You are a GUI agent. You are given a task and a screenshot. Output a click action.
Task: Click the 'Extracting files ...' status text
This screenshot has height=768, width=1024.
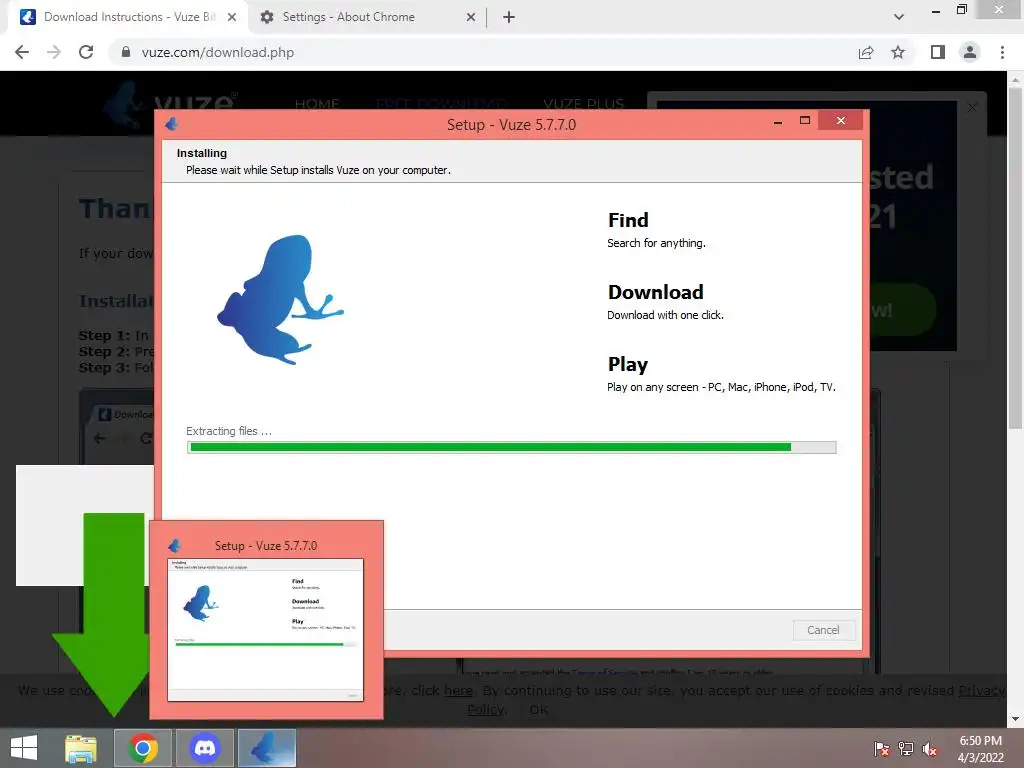pyautogui.click(x=229, y=431)
